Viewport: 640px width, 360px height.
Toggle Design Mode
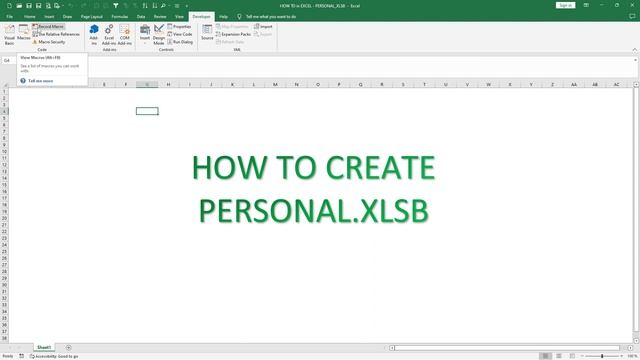[159, 35]
